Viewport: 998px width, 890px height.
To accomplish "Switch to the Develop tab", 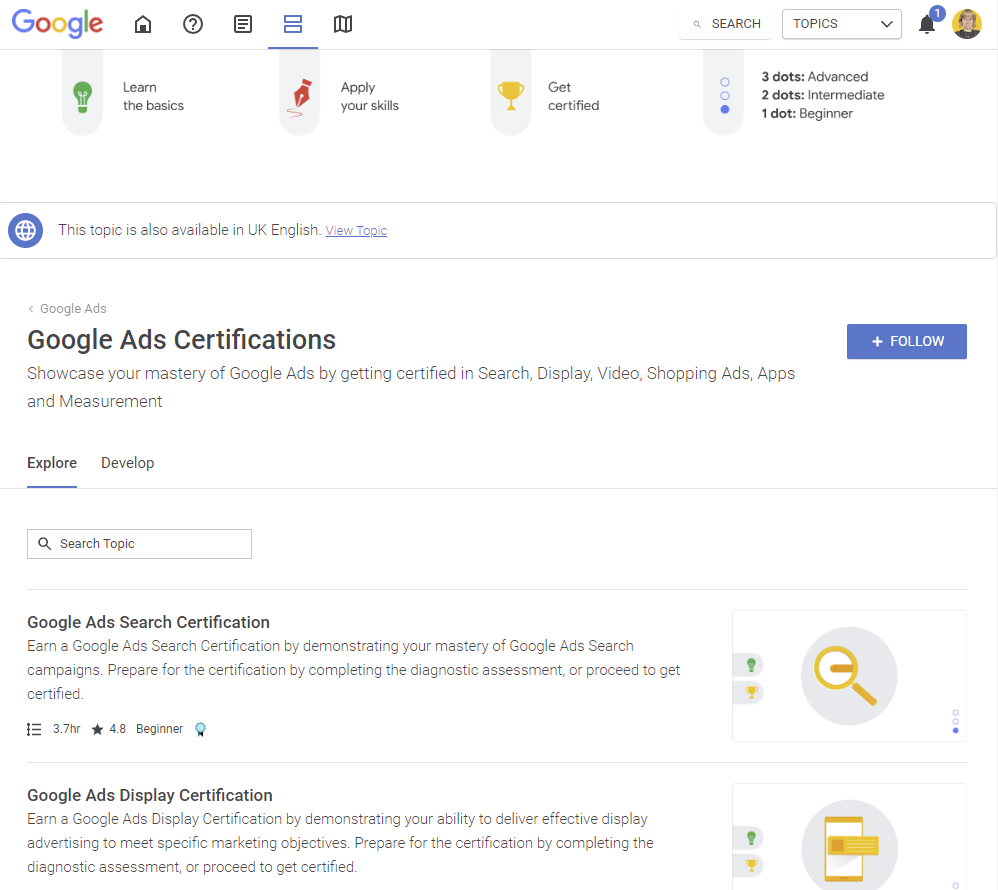I will [x=127, y=463].
